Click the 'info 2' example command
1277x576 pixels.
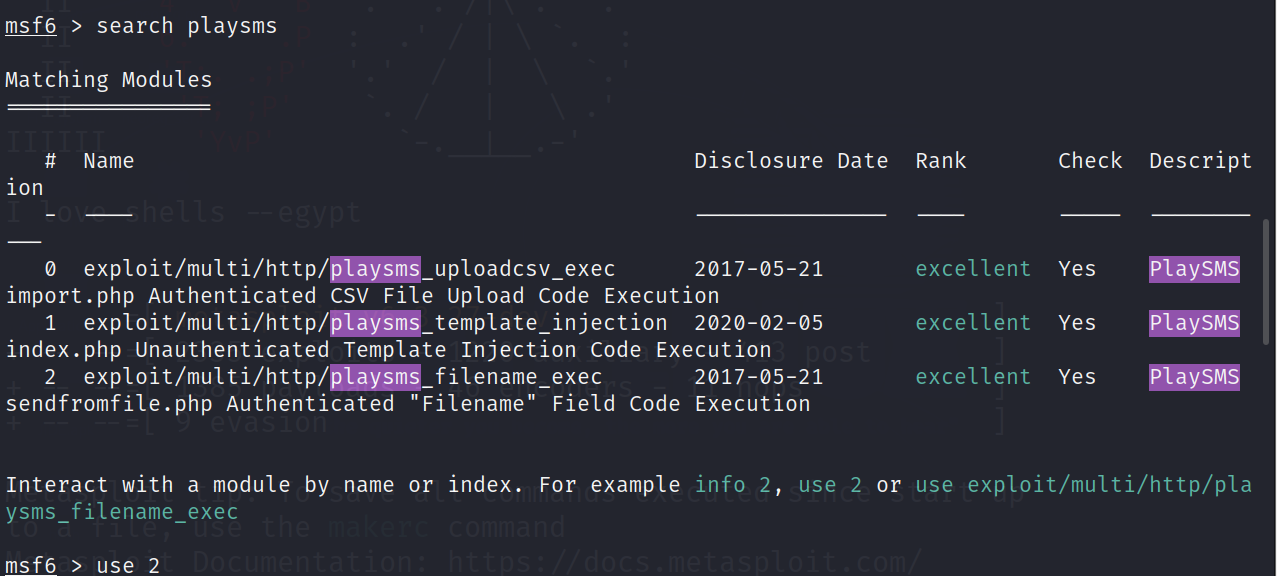coord(733,485)
